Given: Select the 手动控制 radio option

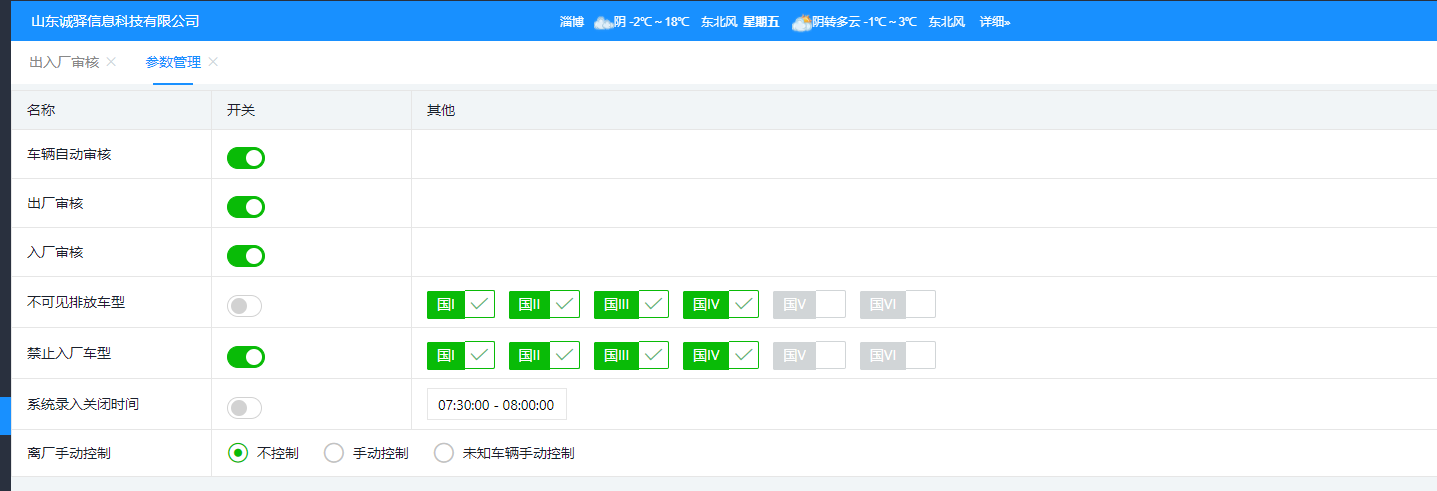Looking at the screenshot, I should point(334,453).
